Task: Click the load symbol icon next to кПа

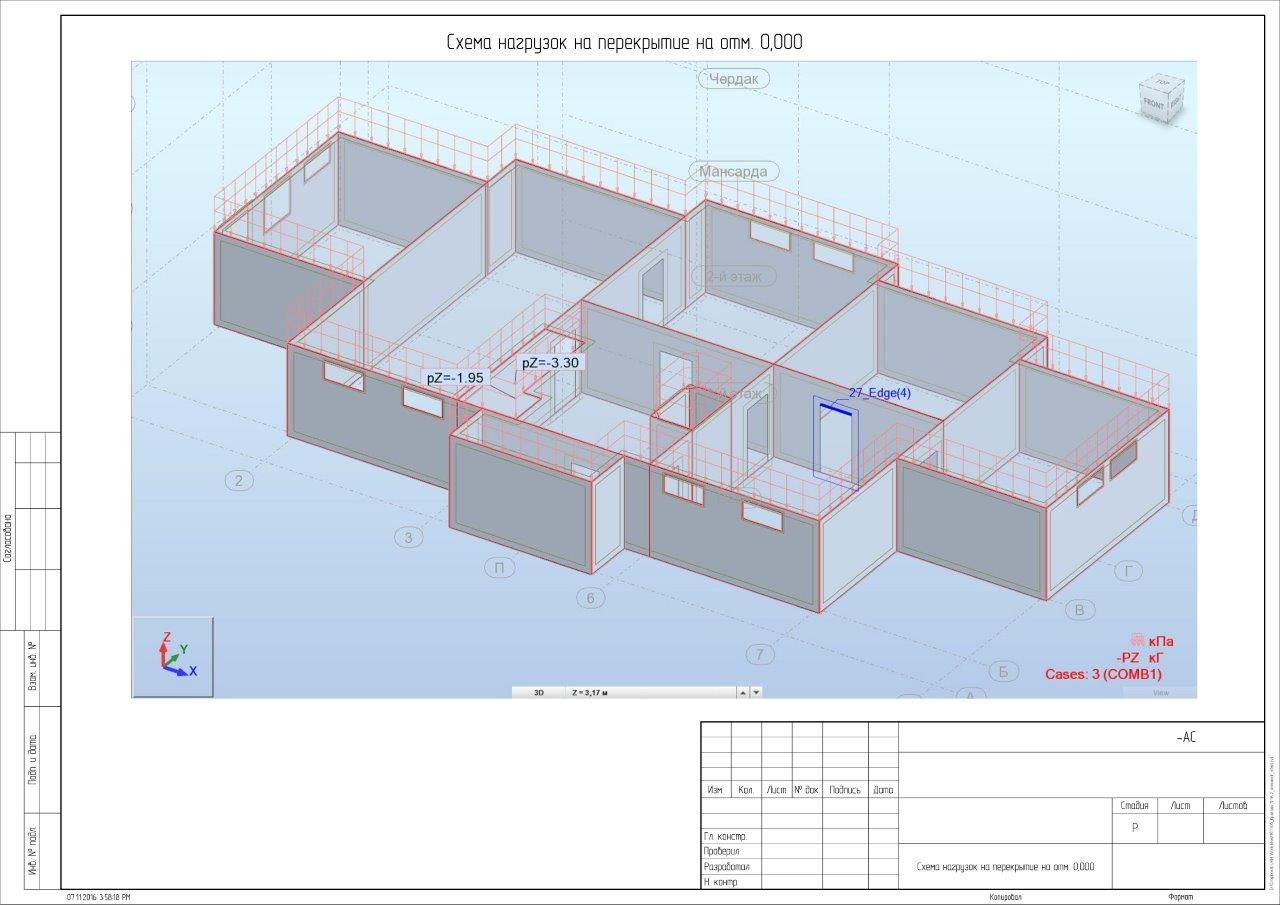Action: click(x=1136, y=640)
